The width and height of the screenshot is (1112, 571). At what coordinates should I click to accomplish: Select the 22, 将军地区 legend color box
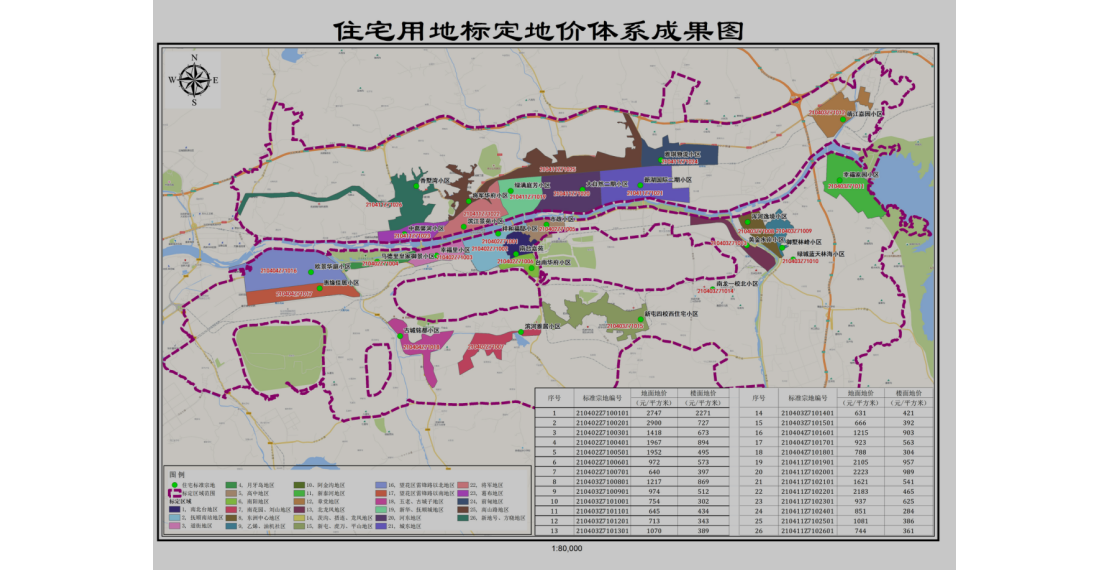pyautogui.click(x=461, y=484)
